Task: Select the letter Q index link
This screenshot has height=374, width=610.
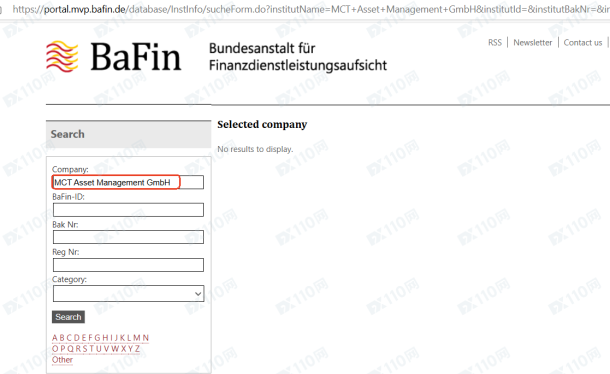Action: click(x=70, y=349)
